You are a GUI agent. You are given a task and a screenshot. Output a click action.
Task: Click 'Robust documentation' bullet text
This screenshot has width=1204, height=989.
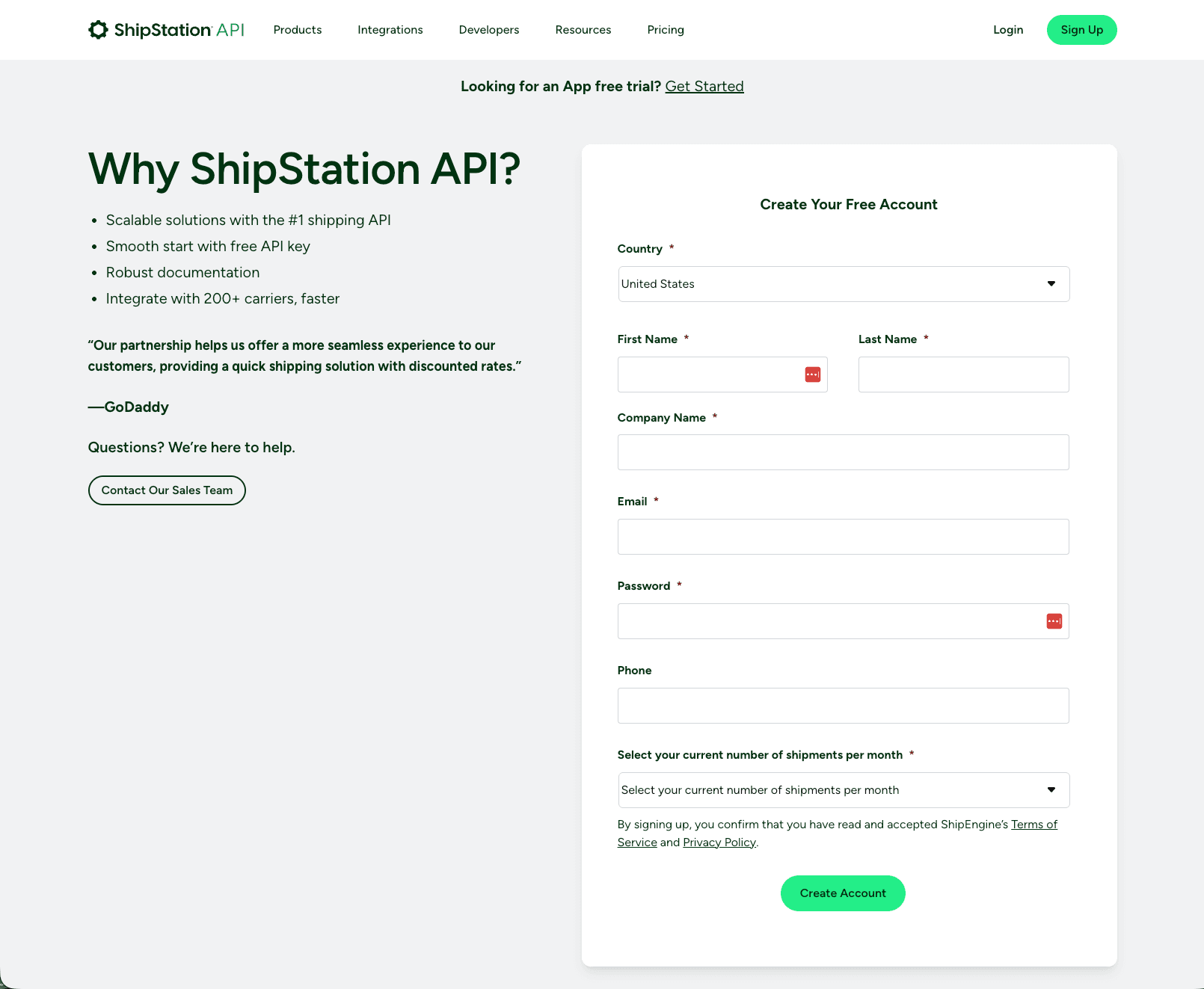(x=183, y=273)
